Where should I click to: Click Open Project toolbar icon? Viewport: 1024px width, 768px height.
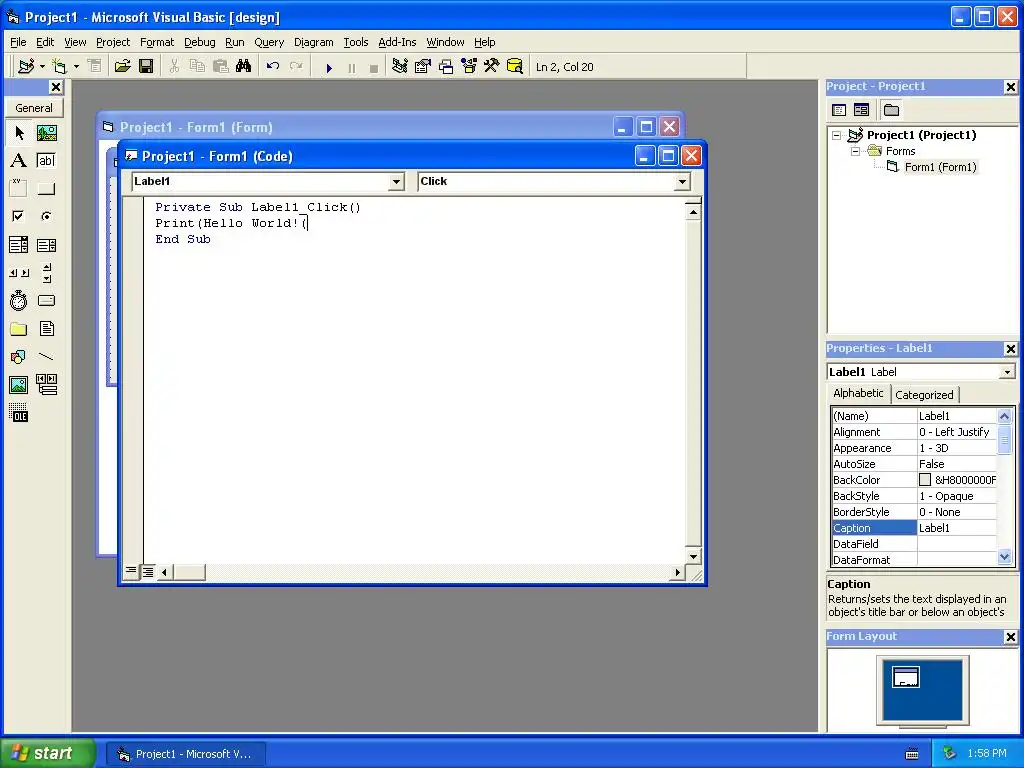(122, 67)
